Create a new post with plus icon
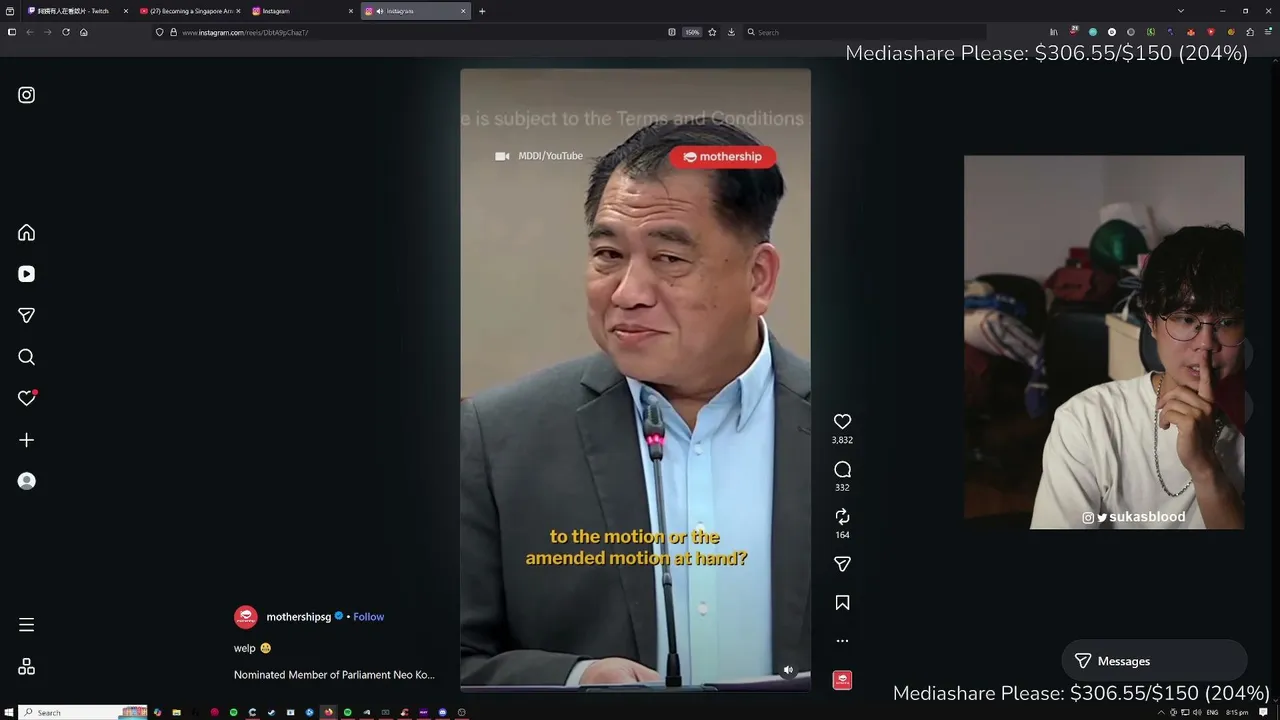Image resolution: width=1280 pixels, height=720 pixels. (x=27, y=440)
